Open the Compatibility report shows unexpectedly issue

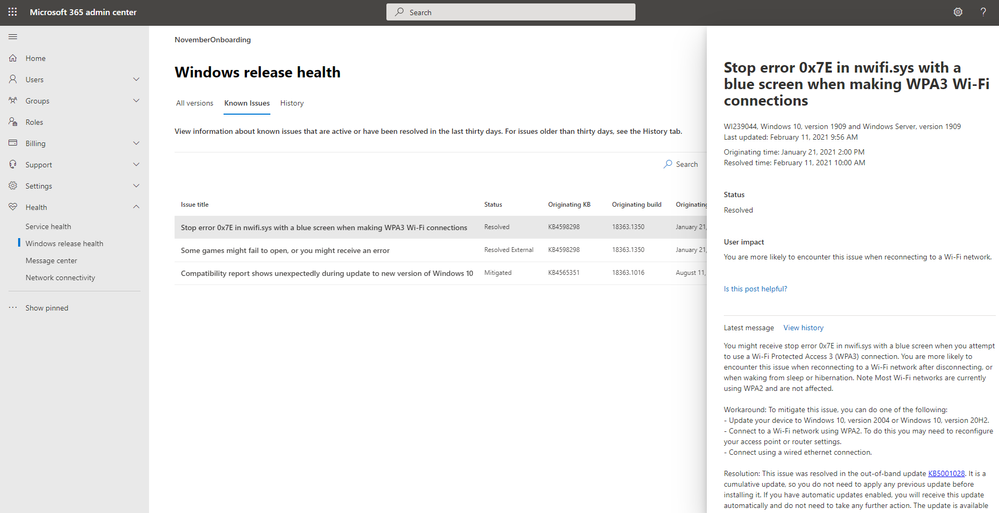pyautogui.click(x=327, y=273)
